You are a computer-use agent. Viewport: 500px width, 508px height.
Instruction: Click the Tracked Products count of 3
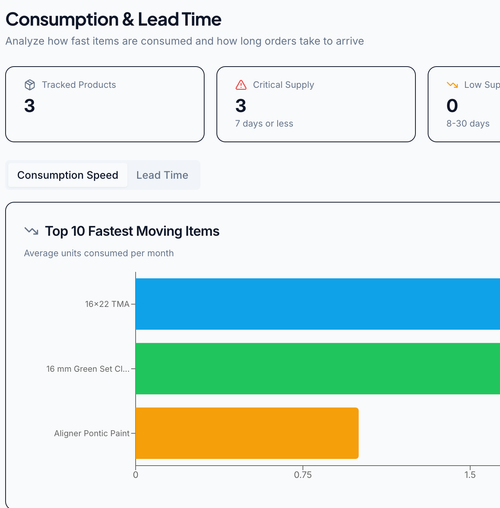point(29,106)
